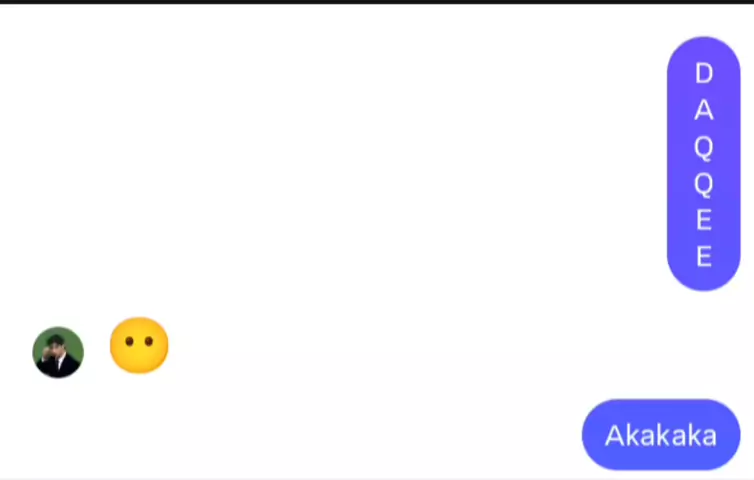
Task: Click the lower Q in vertical bubble
Action: point(704,184)
